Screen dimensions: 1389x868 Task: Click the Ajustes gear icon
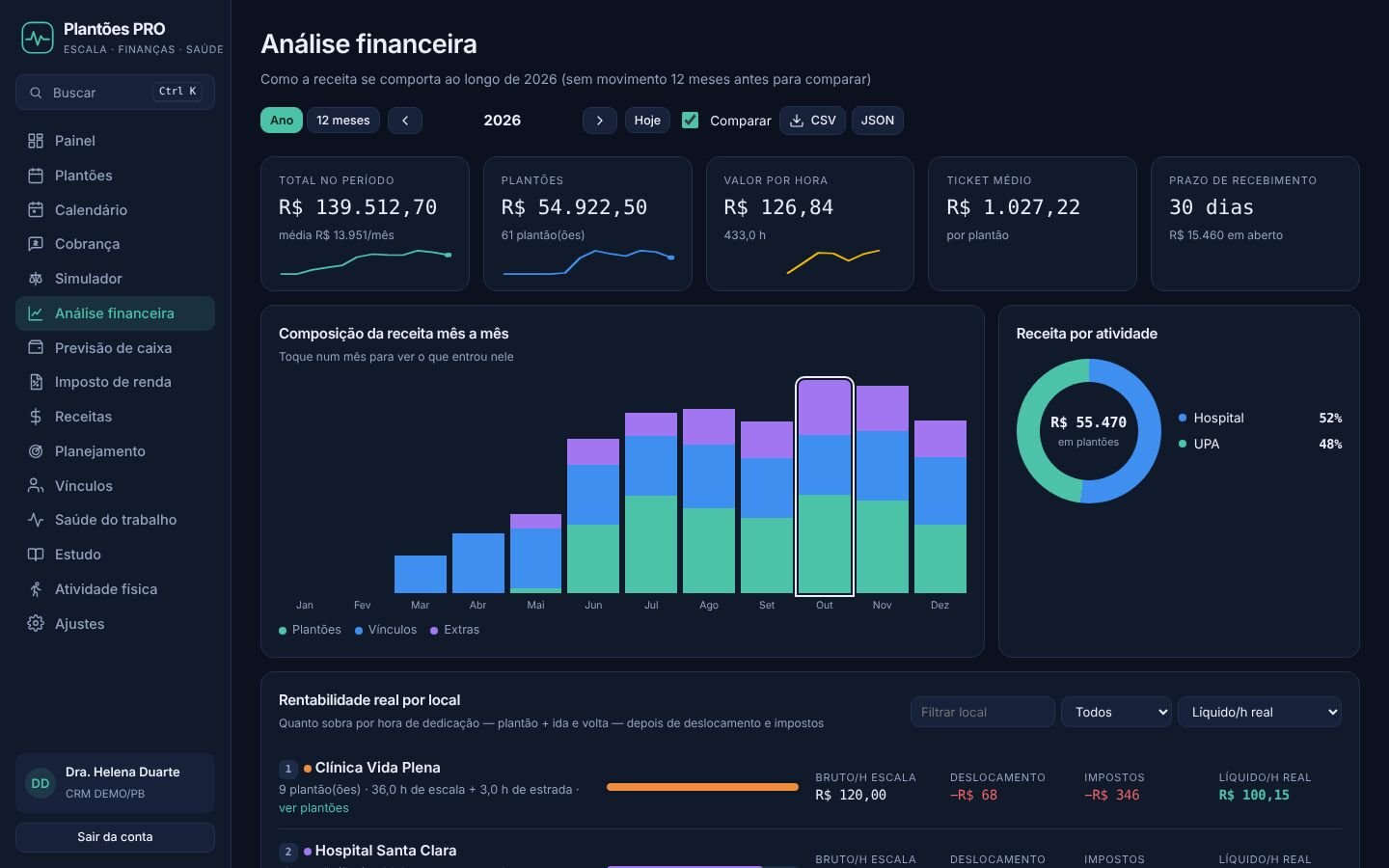tap(36, 624)
